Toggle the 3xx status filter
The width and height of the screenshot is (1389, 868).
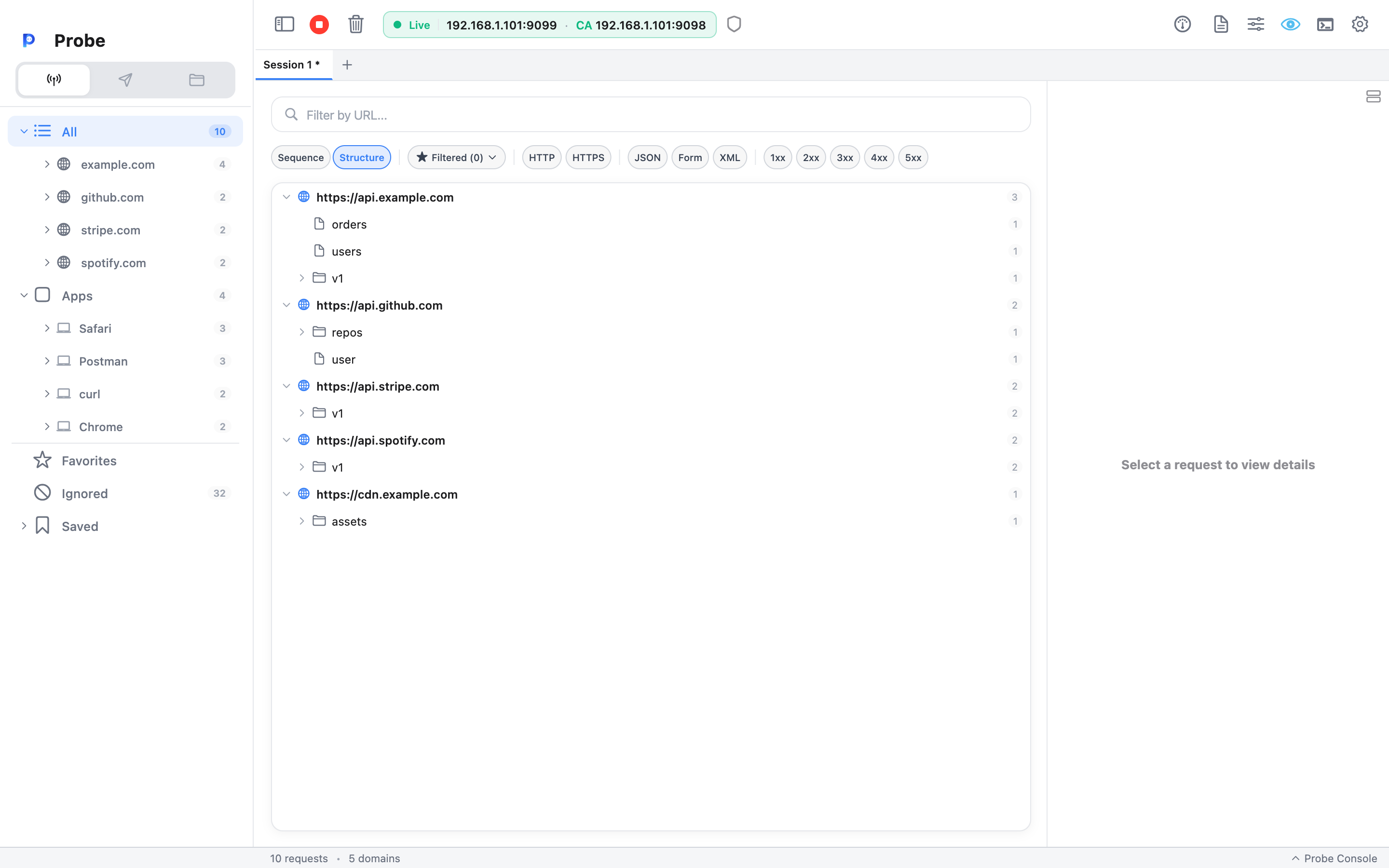point(844,157)
